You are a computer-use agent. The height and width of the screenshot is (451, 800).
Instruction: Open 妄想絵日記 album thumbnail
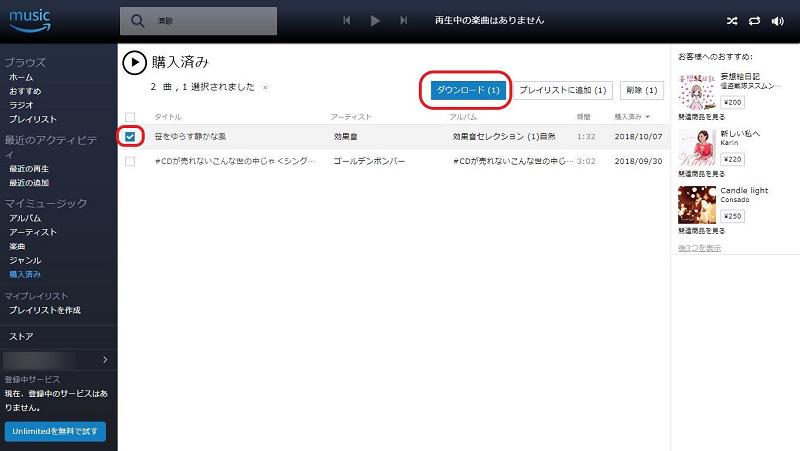[x=696, y=91]
